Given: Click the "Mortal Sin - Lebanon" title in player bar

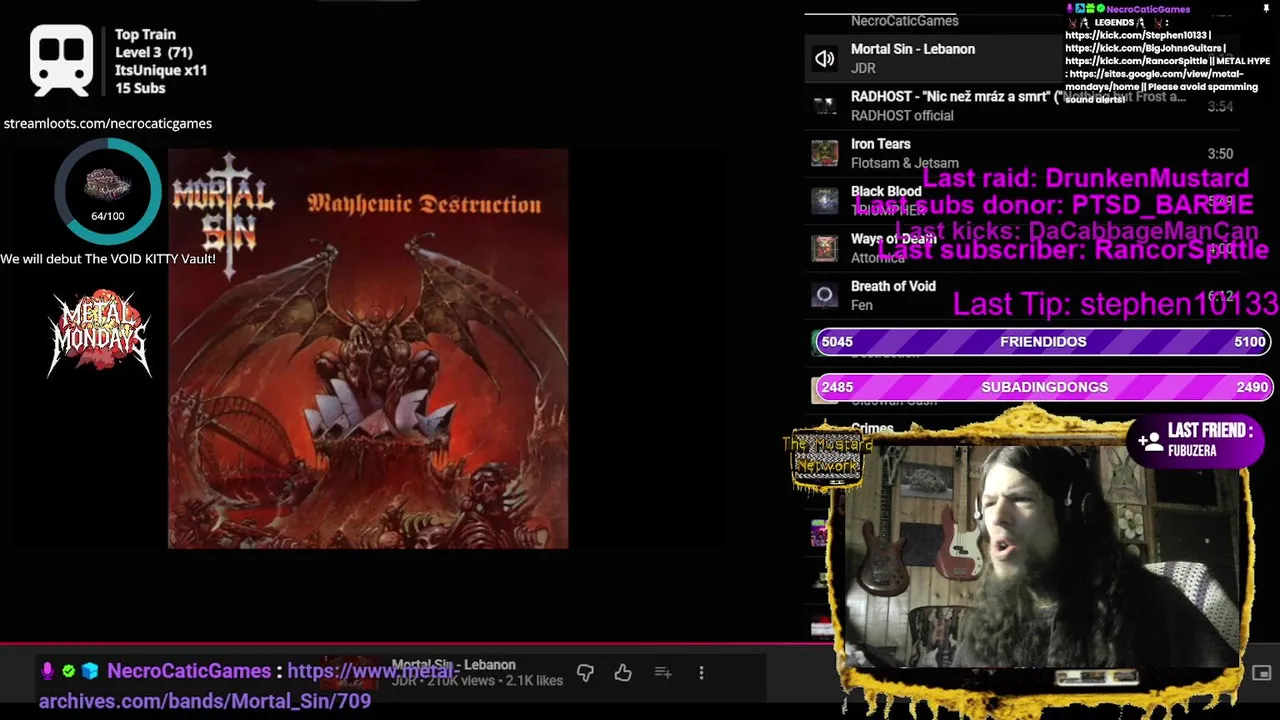Looking at the screenshot, I should (x=453, y=665).
